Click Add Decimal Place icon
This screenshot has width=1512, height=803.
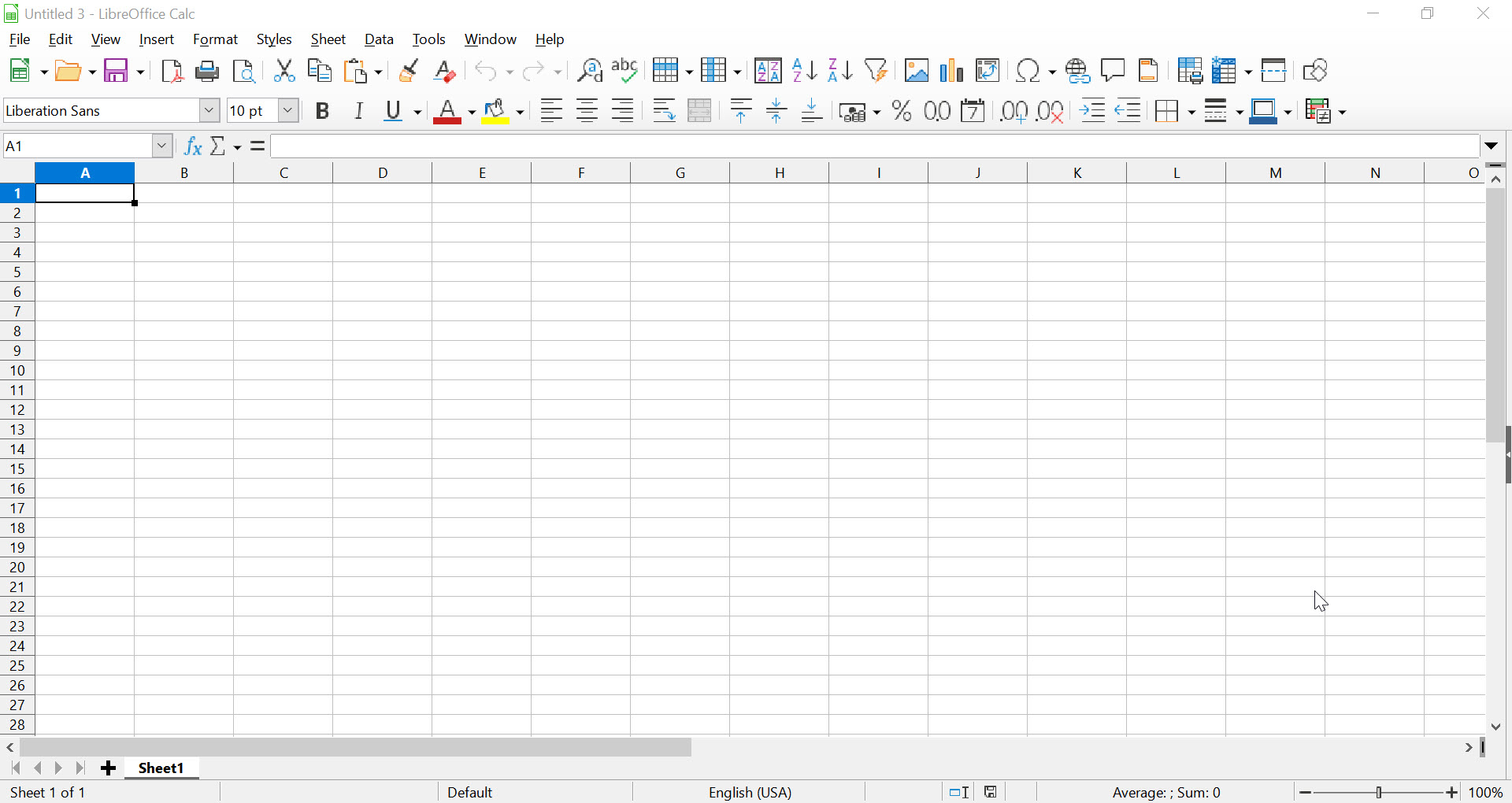click(1014, 111)
